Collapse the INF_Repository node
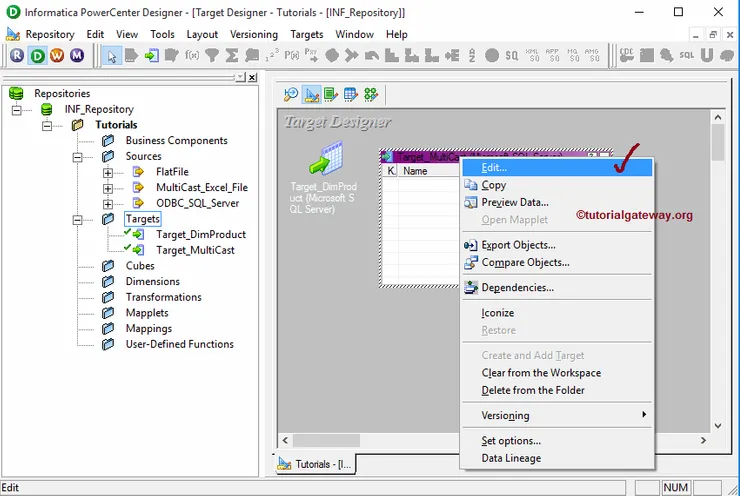Viewport: 740px width, 496px height. (17, 110)
